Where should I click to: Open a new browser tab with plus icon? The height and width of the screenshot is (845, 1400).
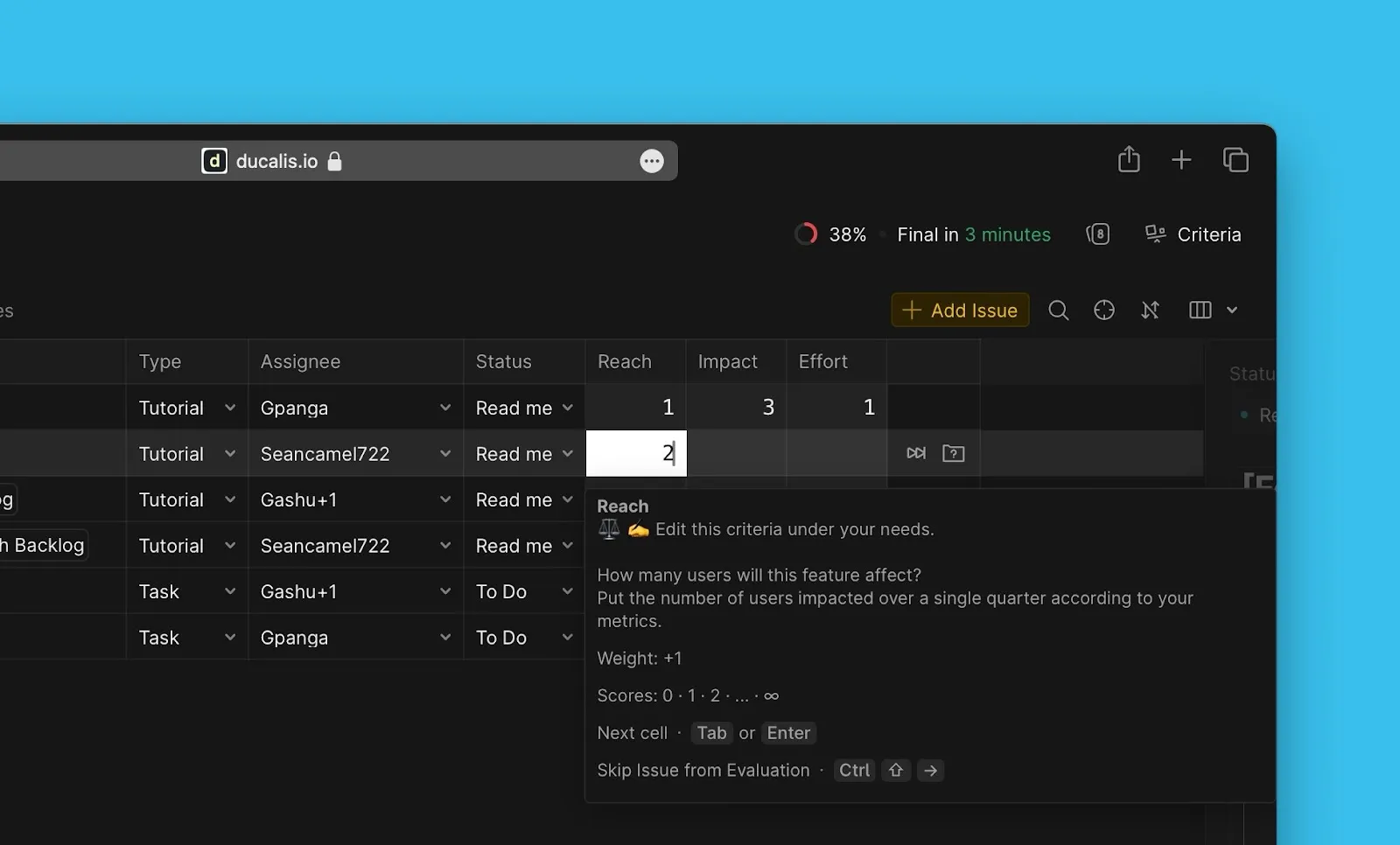point(1181,160)
